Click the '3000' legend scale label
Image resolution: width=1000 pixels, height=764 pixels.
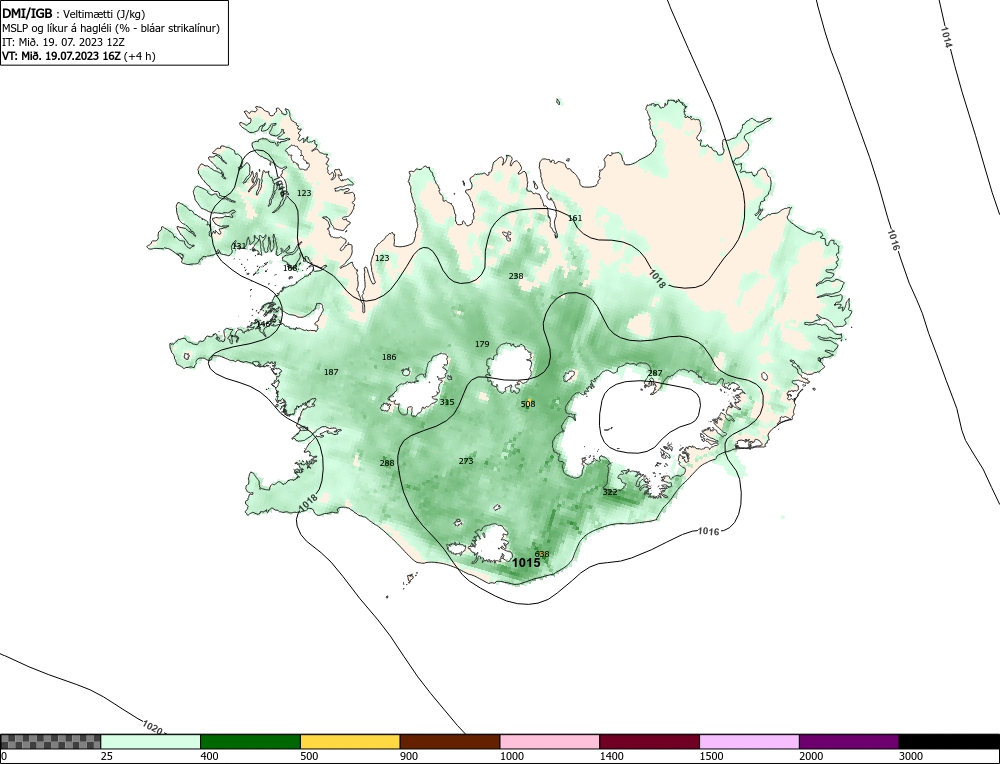pos(911,756)
